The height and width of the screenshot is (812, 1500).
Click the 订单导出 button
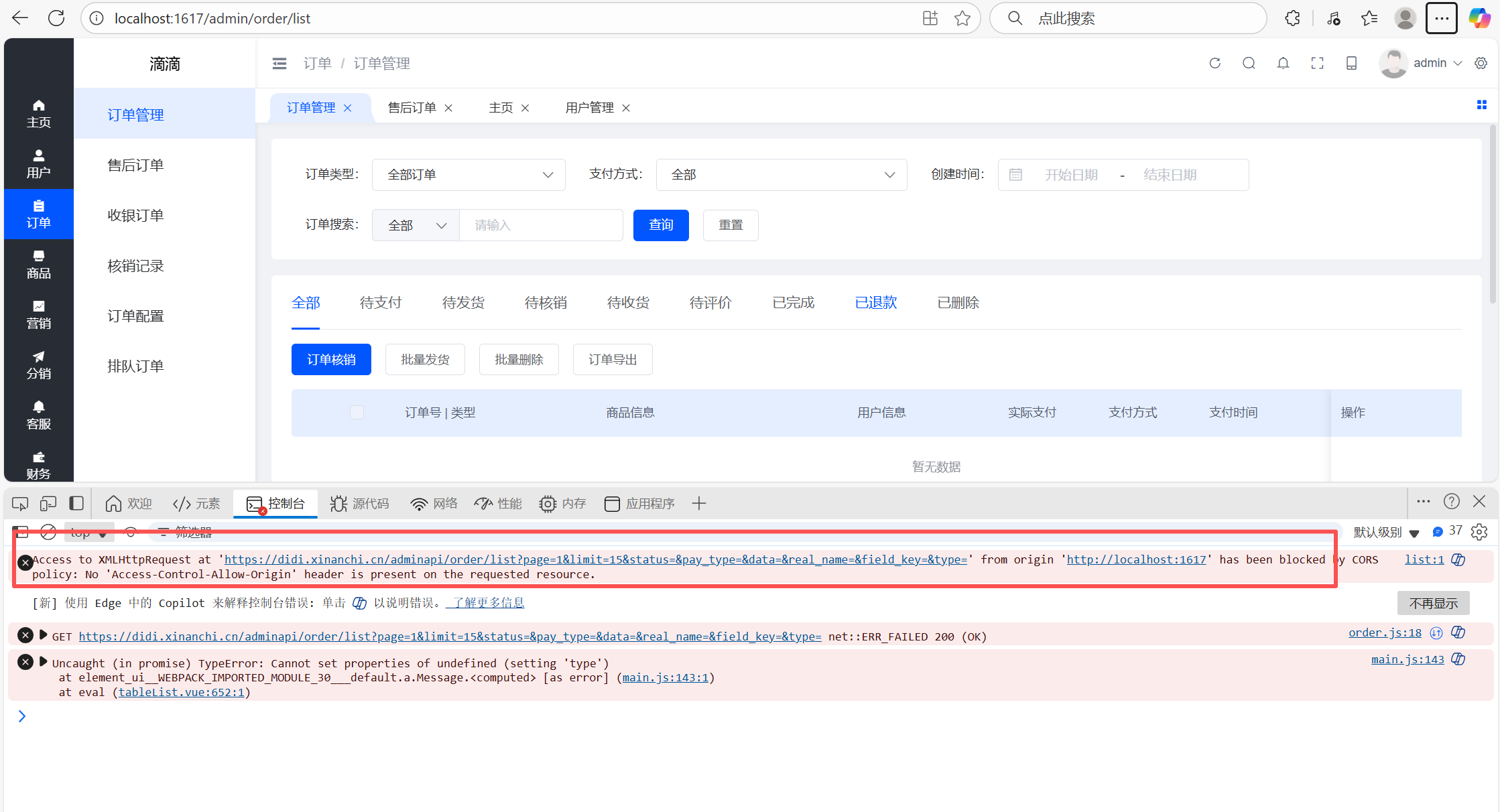click(x=613, y=360)
